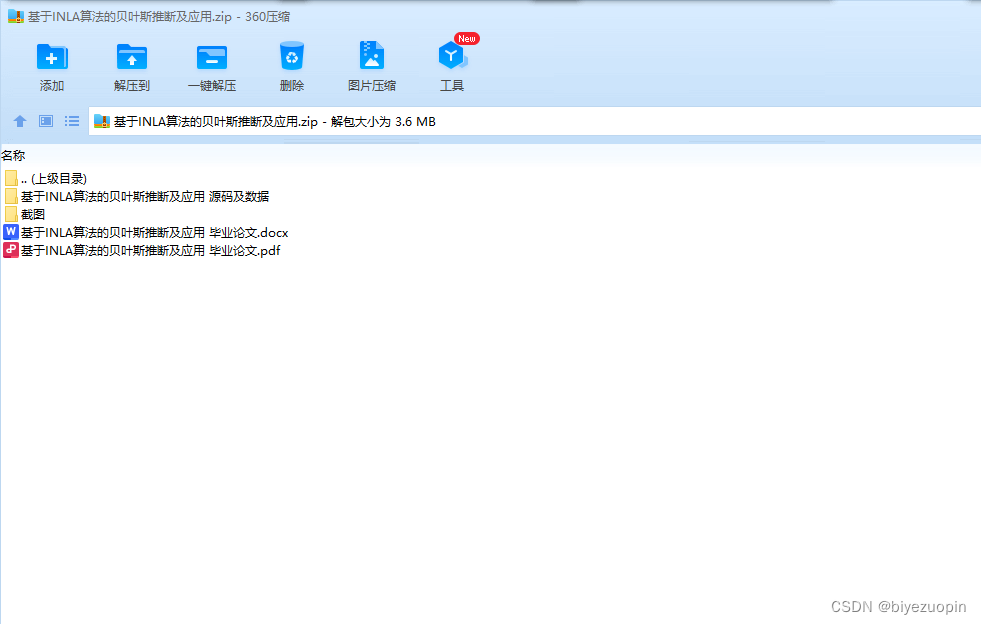The height and width of the screenshot is (624, 981).
Task: Click the Word icon beside 毕业论文.docx
Action: (11, 231)
